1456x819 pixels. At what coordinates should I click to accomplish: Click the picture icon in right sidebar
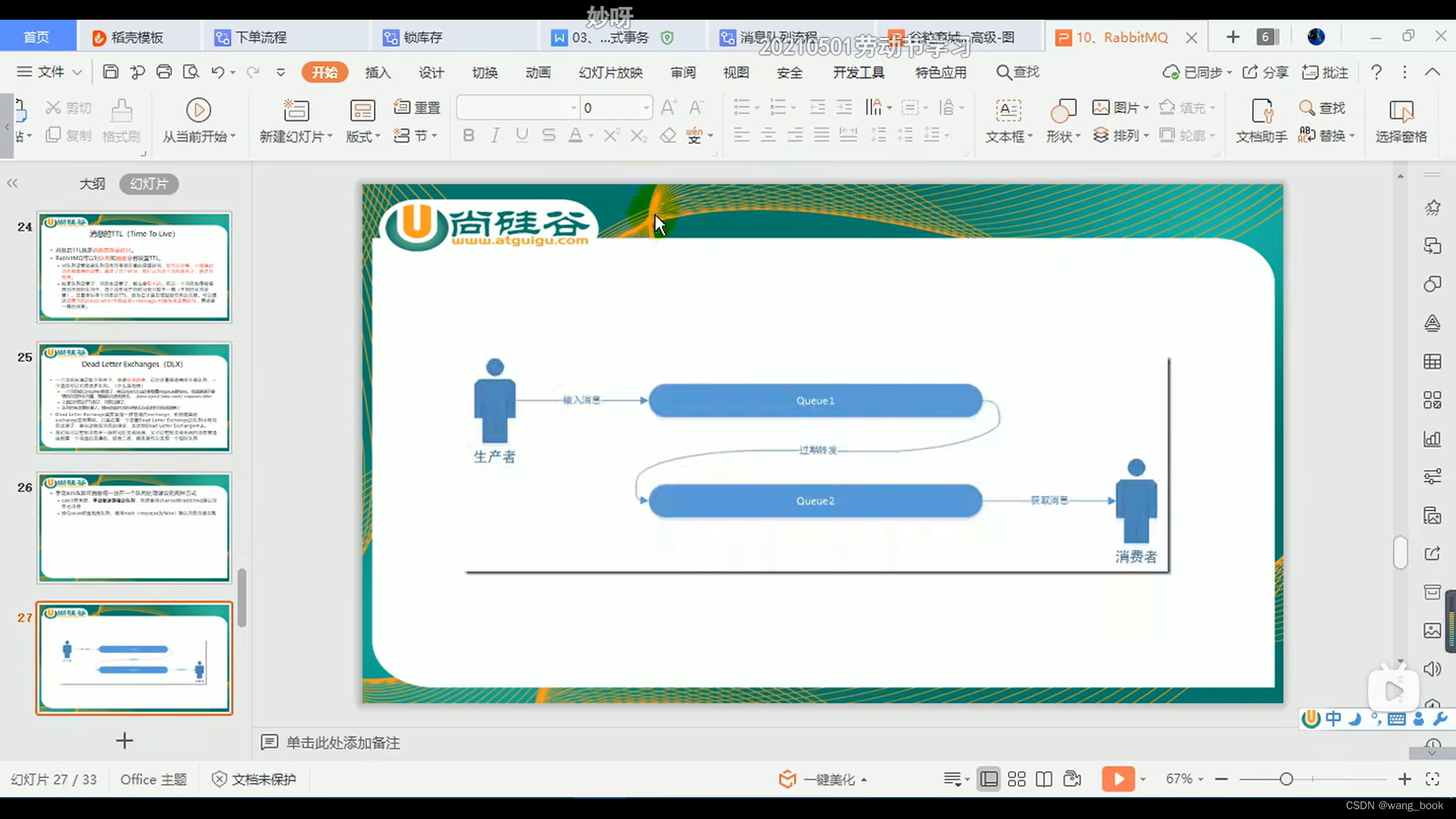coord(1432,630)
